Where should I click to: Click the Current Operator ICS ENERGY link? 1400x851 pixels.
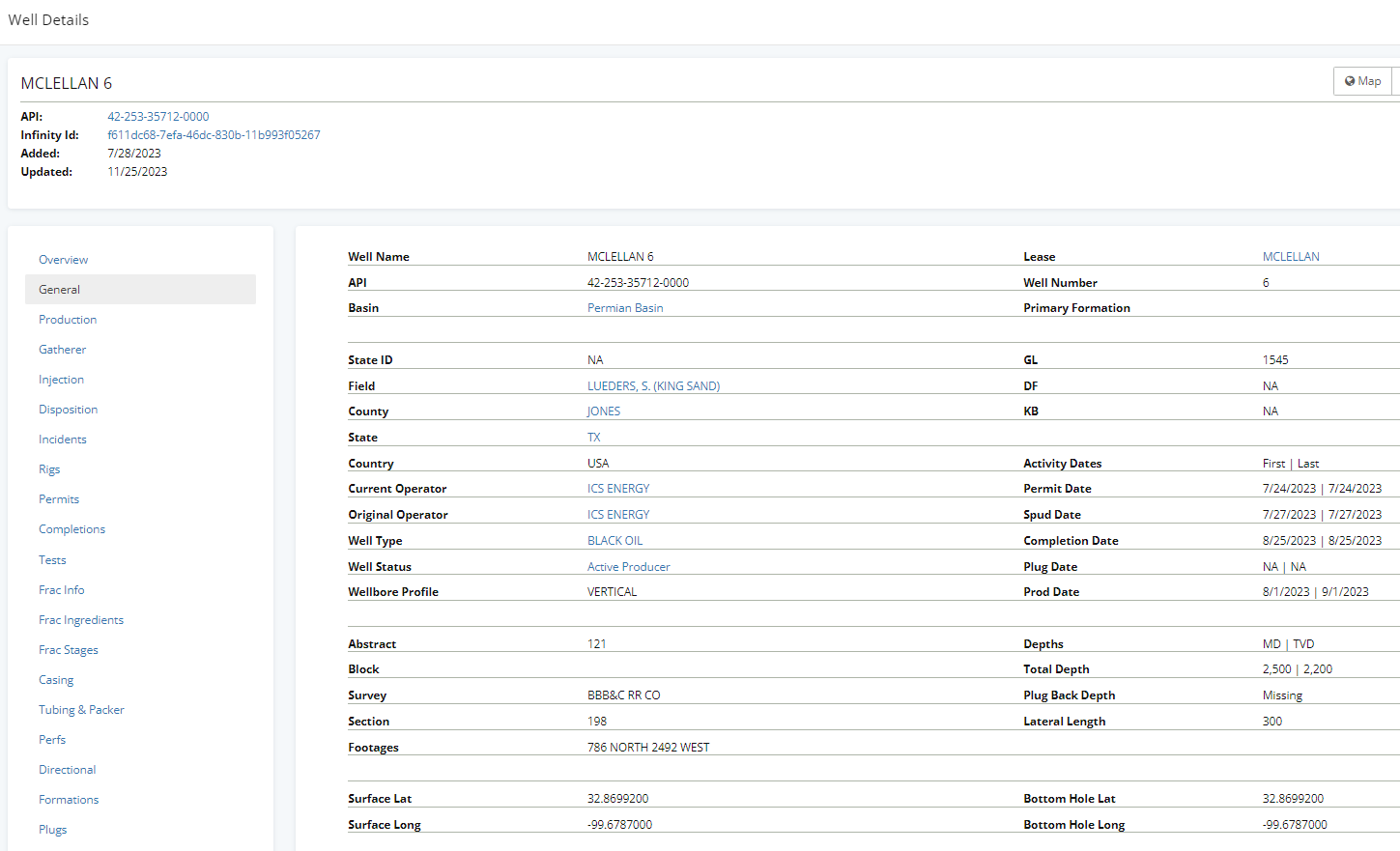pos(618,489)
